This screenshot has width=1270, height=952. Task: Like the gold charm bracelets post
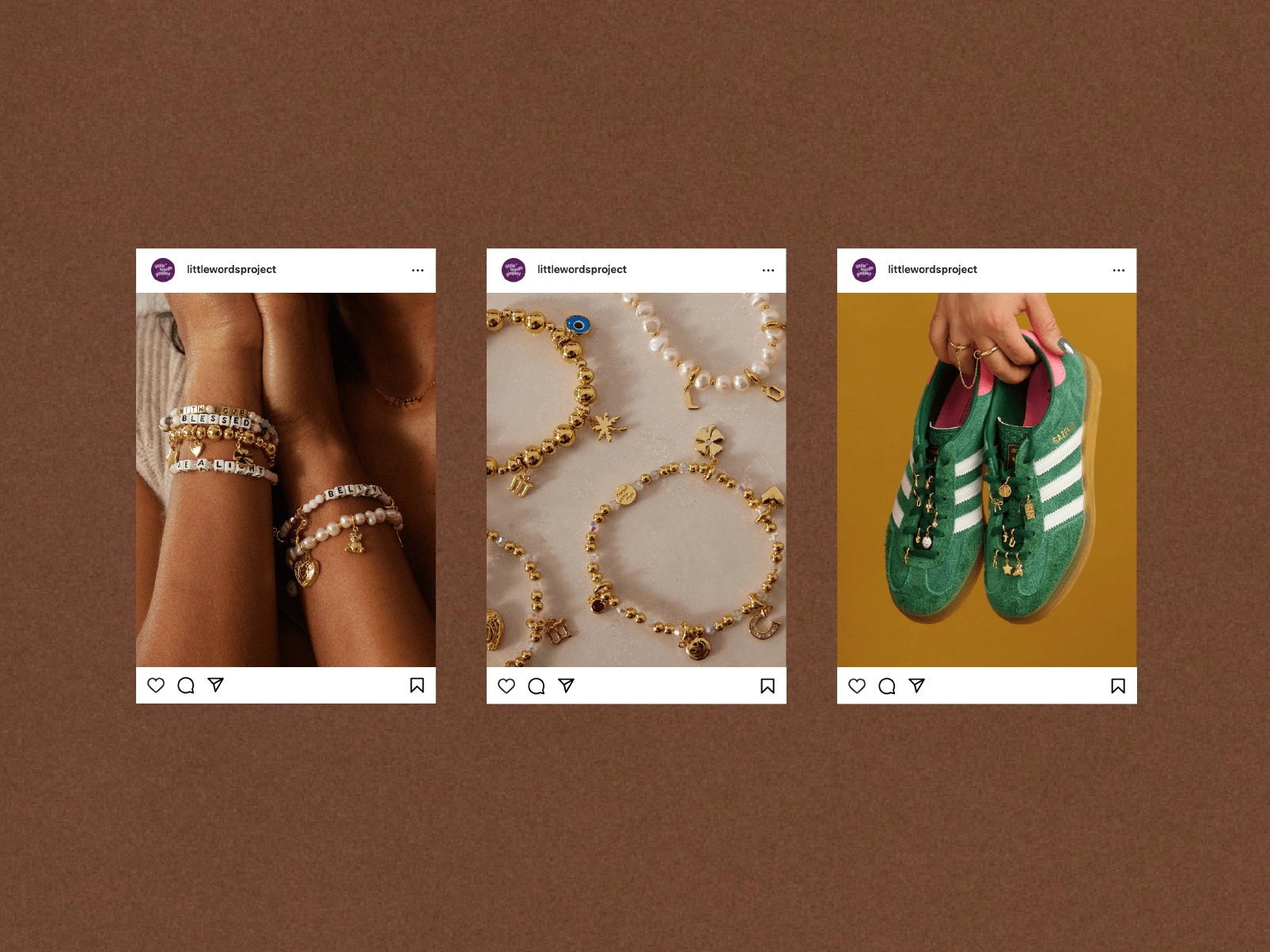[506, 686]
